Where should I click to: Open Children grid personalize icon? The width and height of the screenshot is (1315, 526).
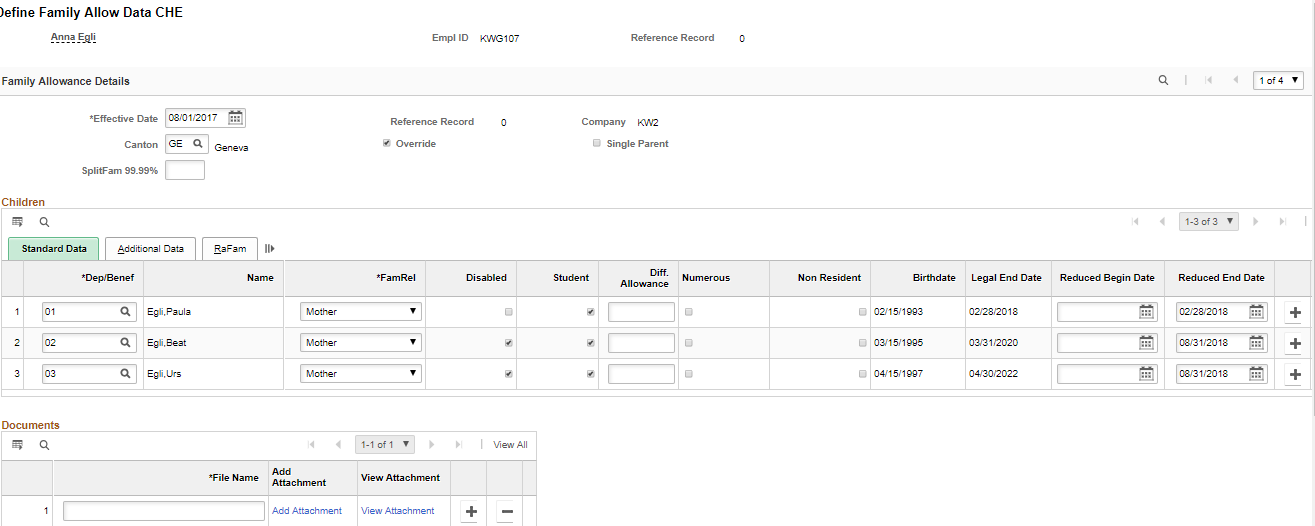tap(17, 222)
